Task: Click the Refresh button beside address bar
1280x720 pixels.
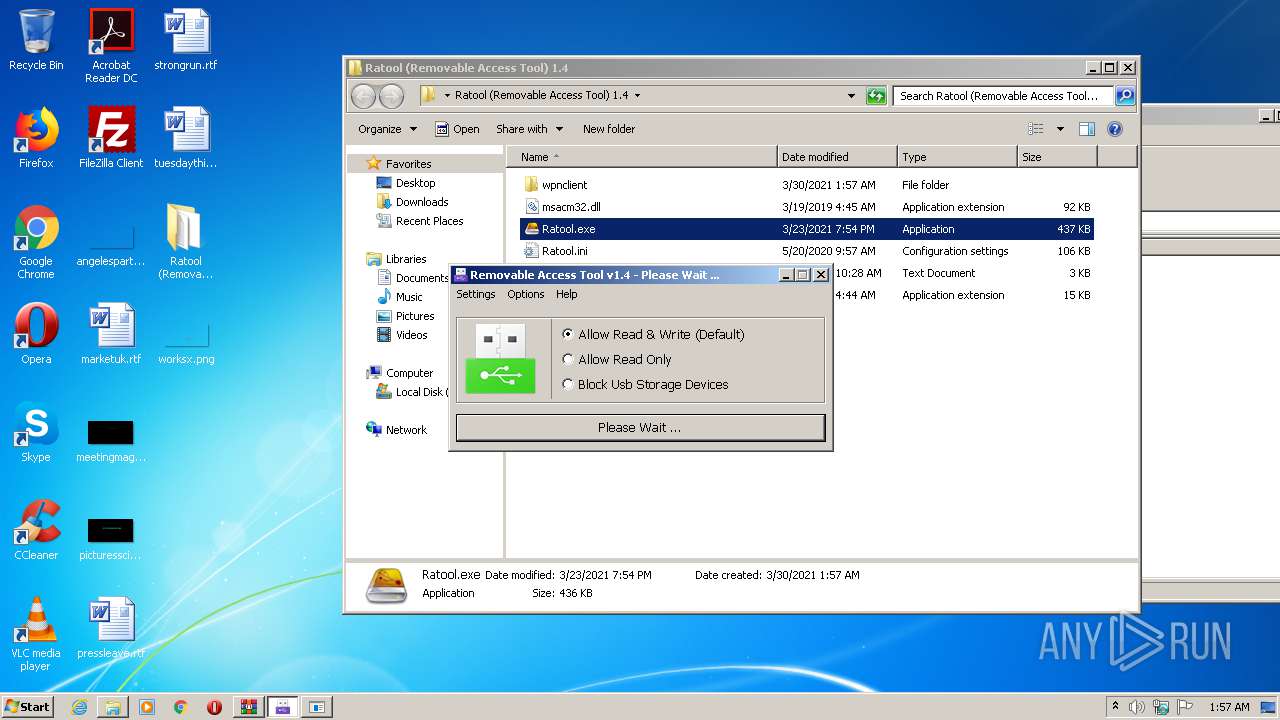Action: 876,96
